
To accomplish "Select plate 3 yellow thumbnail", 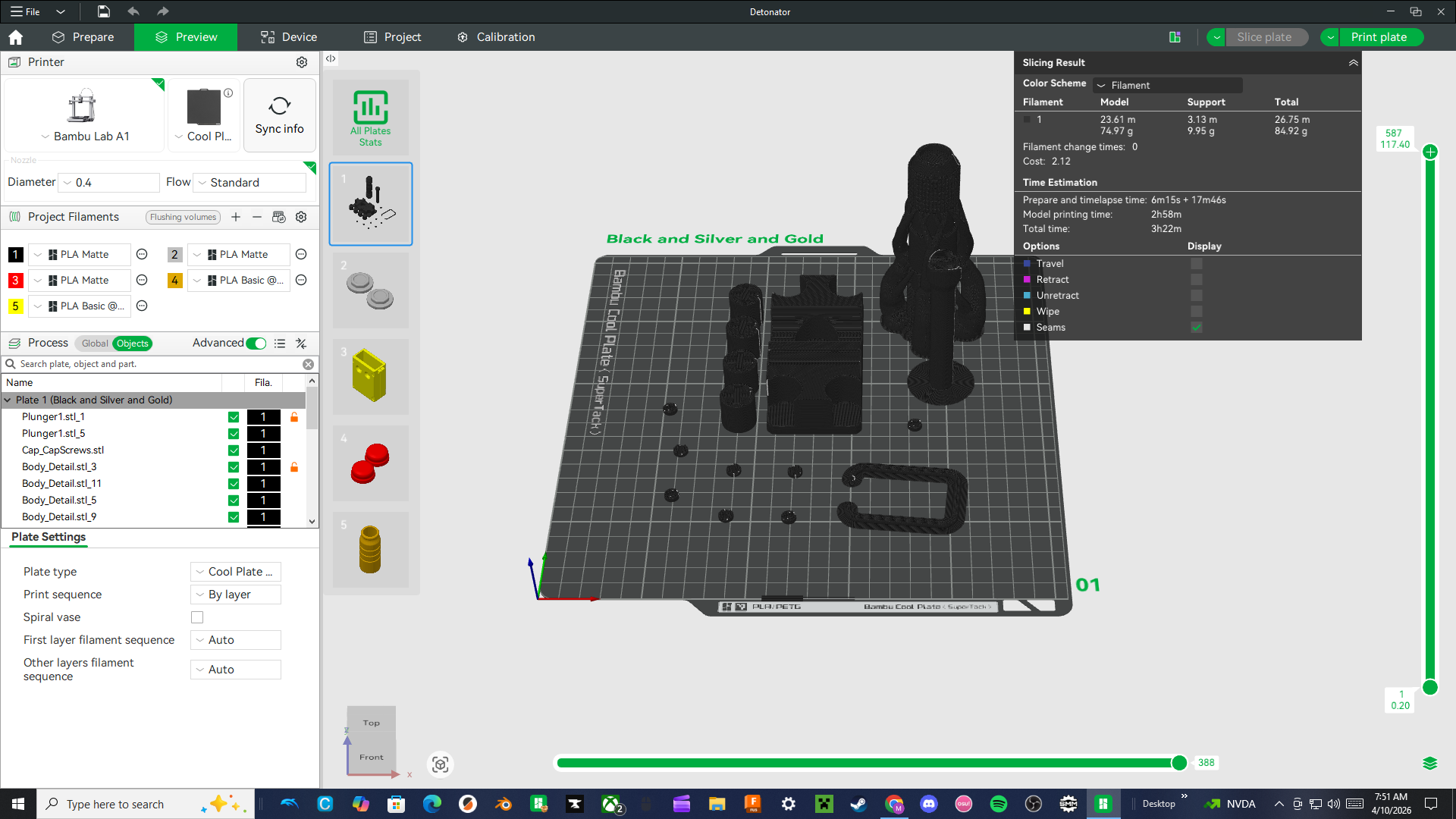I will pos(371,377).
